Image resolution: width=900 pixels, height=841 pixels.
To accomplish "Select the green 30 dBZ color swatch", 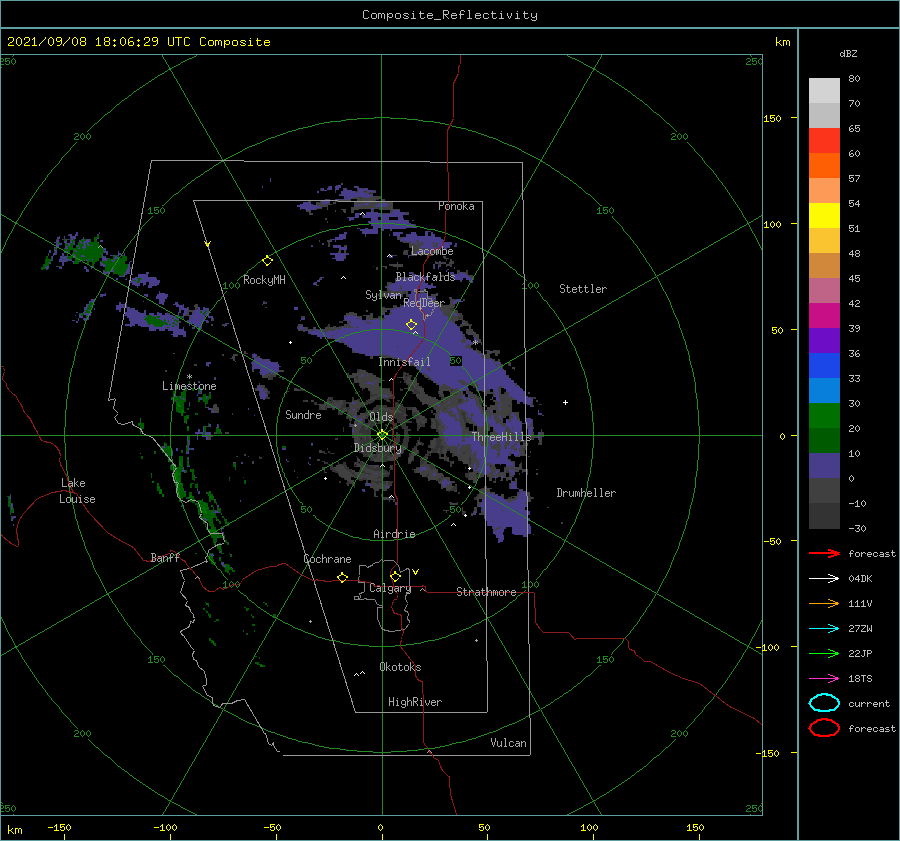I will pyautogui.click(x=824, y=415).
